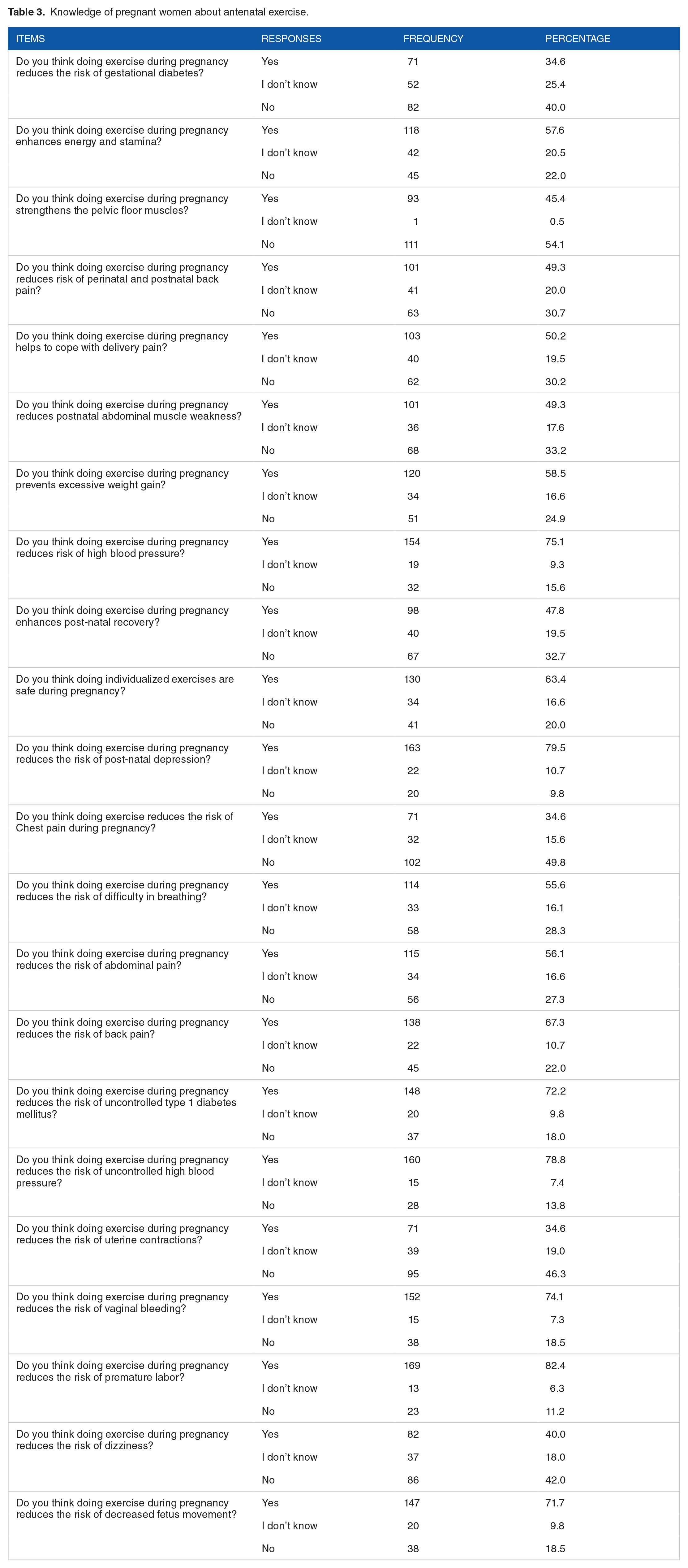Click the Table 3 caption title

coord(158,11)
